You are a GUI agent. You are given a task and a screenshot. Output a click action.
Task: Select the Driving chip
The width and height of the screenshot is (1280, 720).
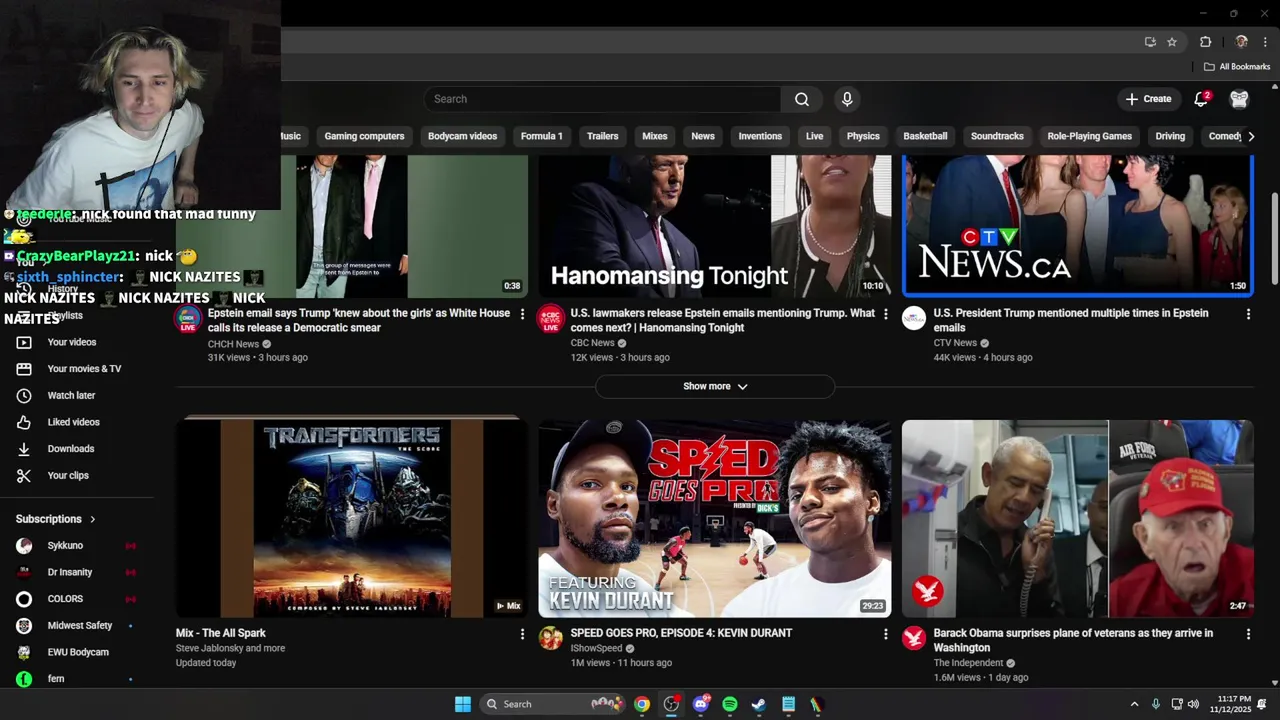[1170, 136]
